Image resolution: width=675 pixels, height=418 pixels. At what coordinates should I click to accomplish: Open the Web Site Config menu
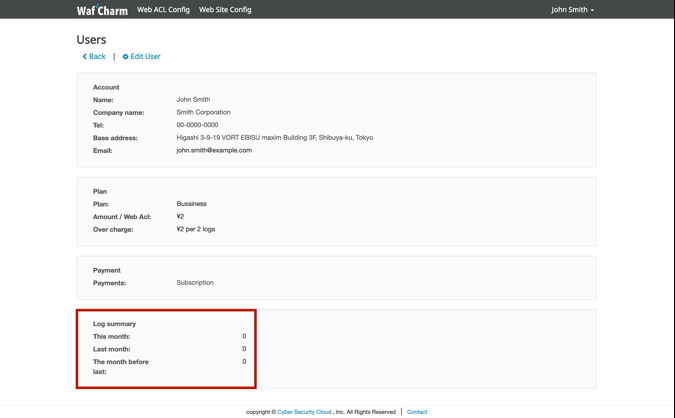point(225,10)
